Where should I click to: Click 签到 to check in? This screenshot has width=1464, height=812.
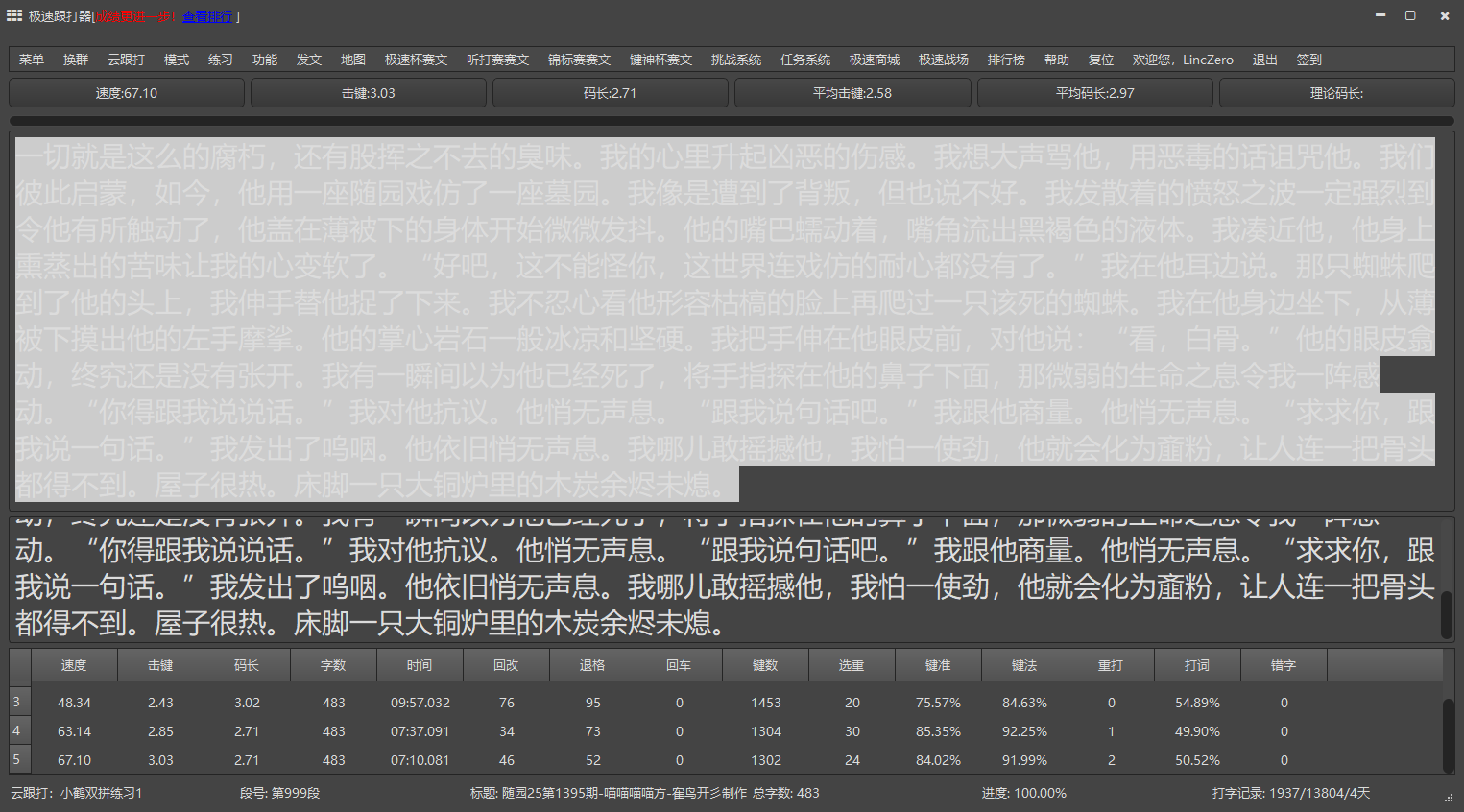click(1309, 60)
